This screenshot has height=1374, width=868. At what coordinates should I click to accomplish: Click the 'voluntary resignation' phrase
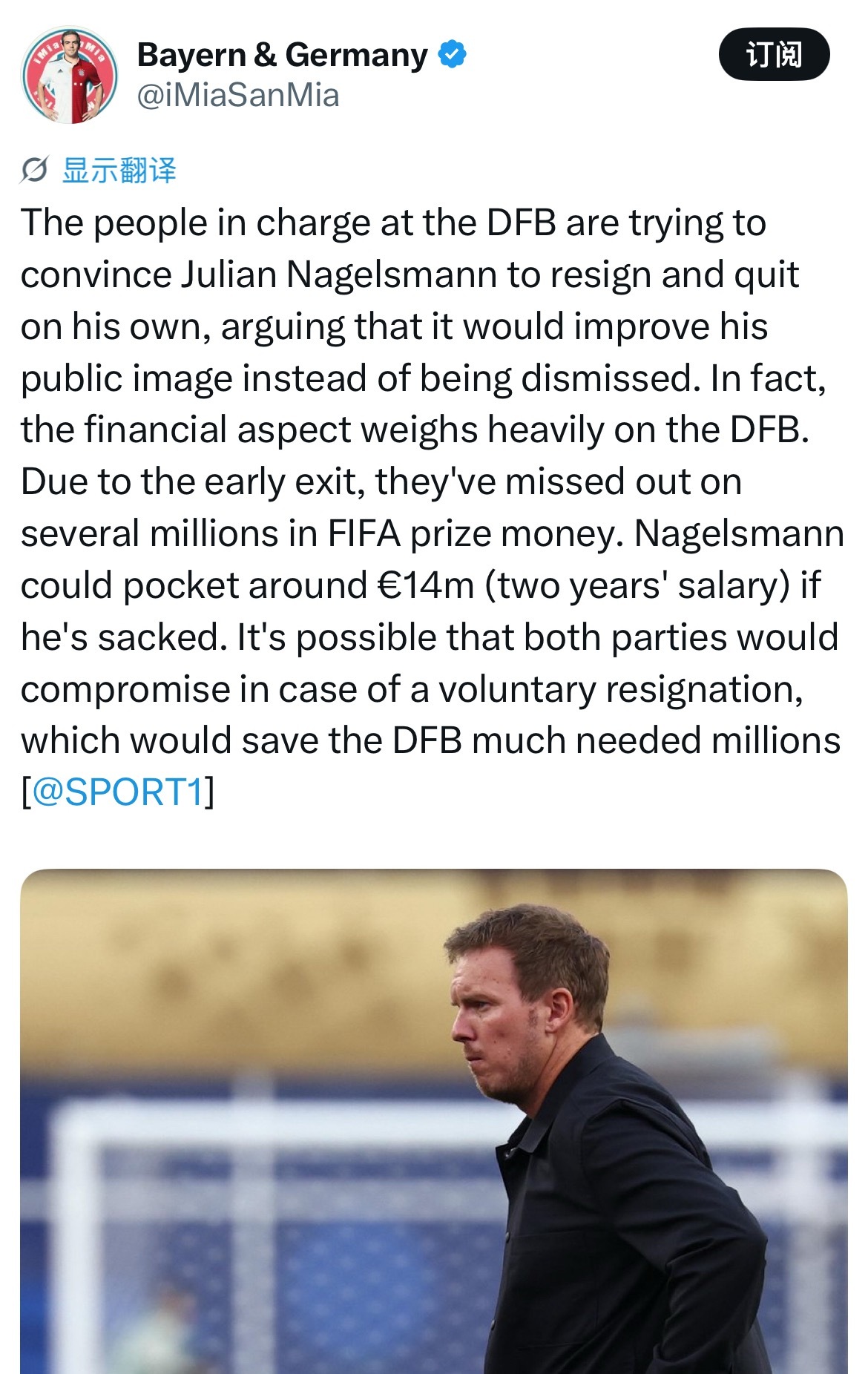(x=620, y=689)
